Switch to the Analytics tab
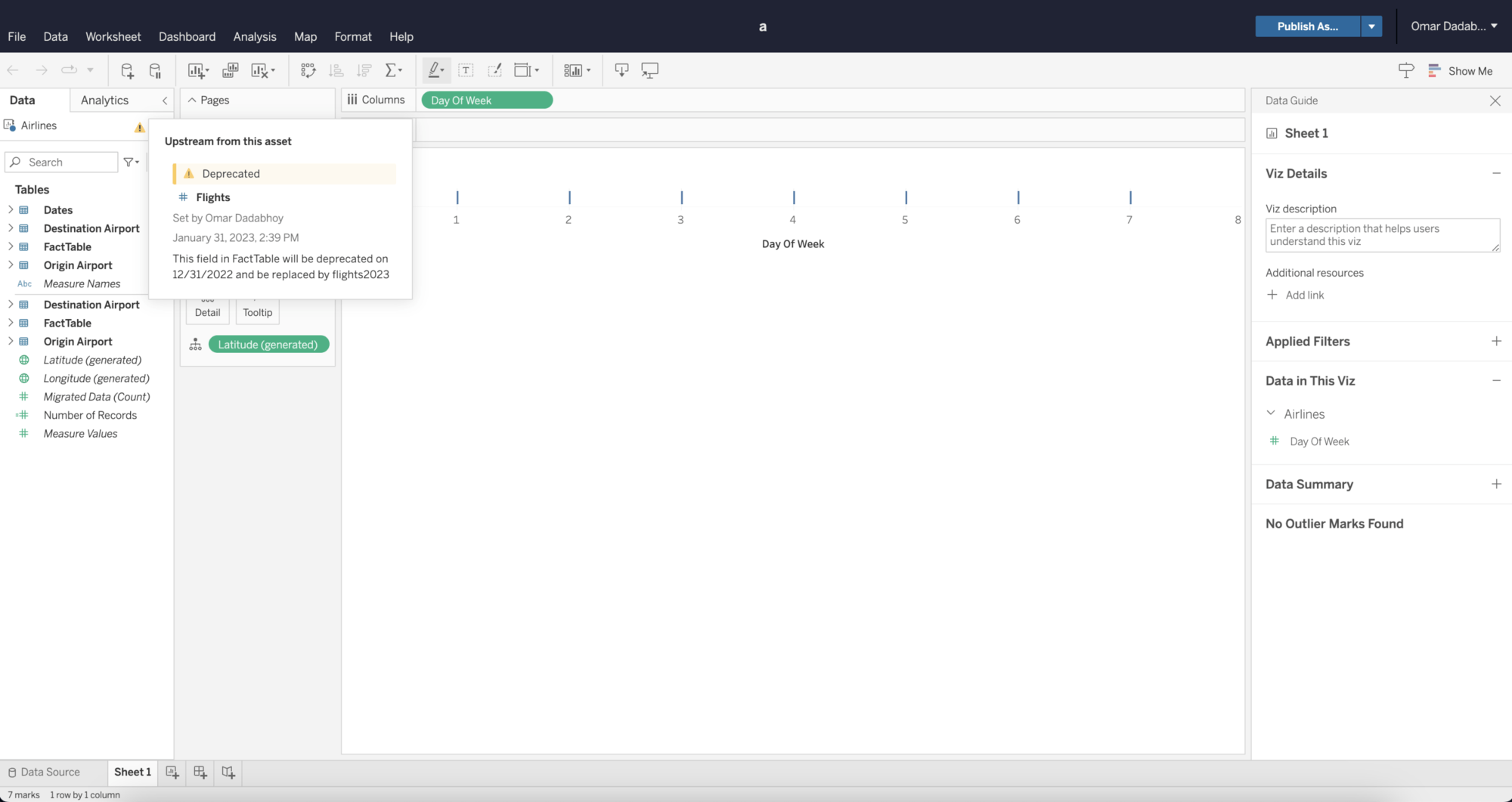The height and width of the screenshot is (802, 1512). [104, 100]
